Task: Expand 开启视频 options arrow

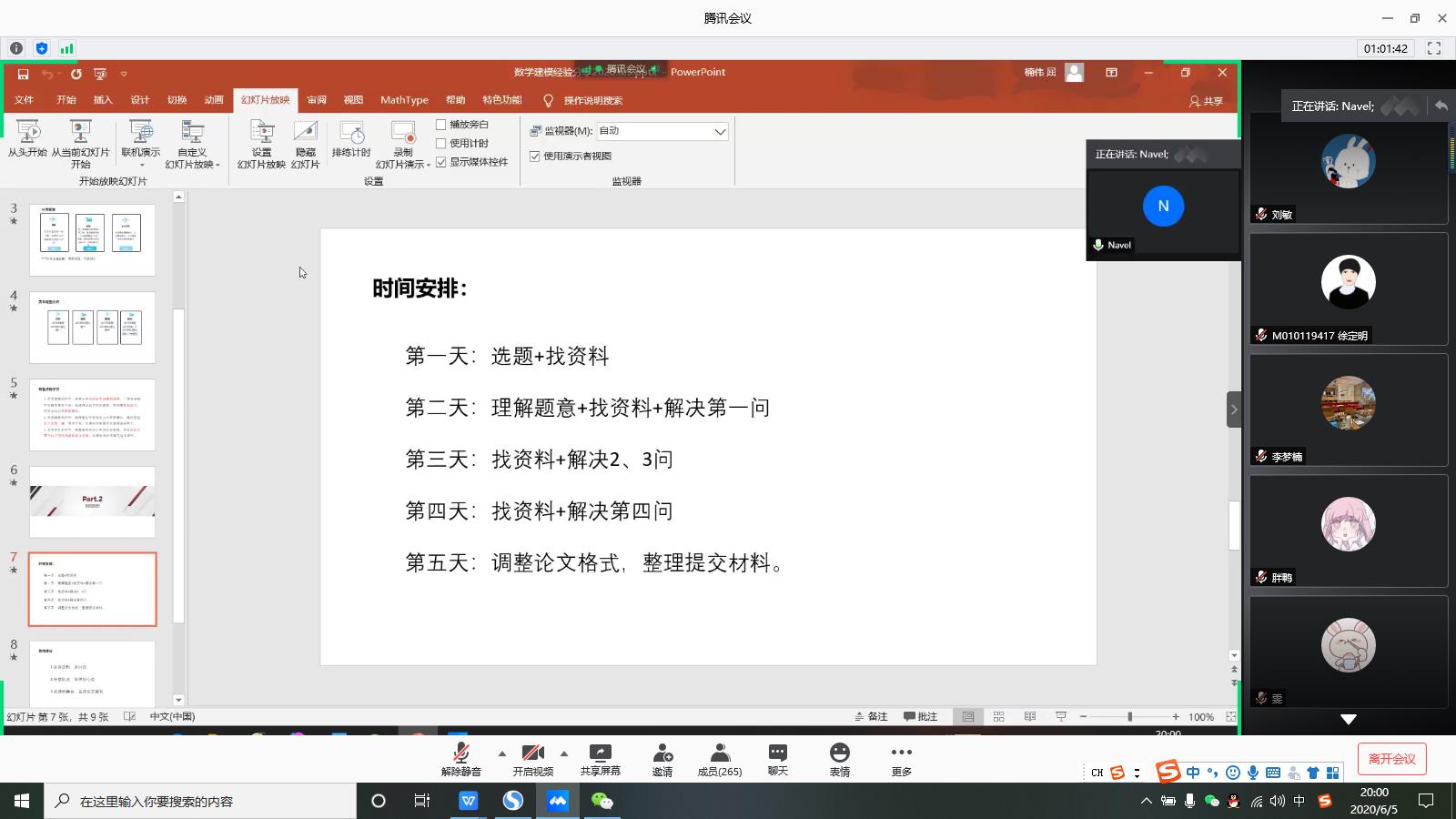Action: [564, 753]
